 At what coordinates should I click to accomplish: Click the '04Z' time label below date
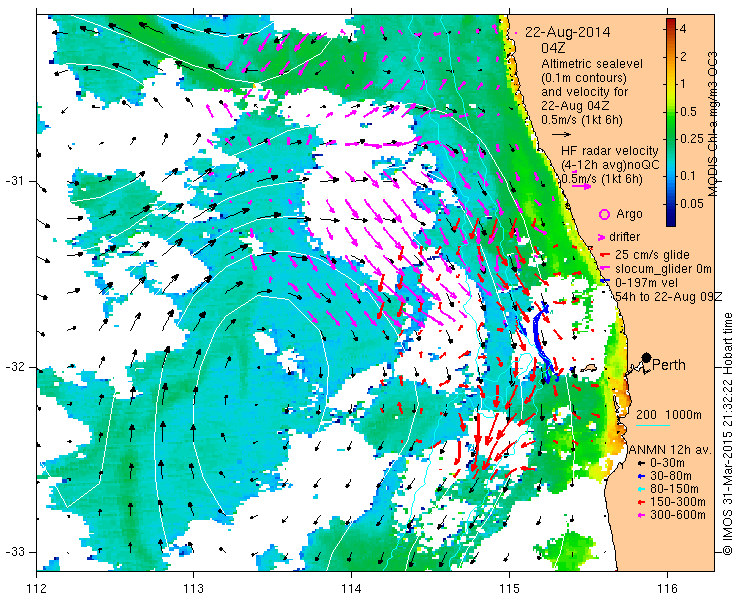(x=553, y=49)
